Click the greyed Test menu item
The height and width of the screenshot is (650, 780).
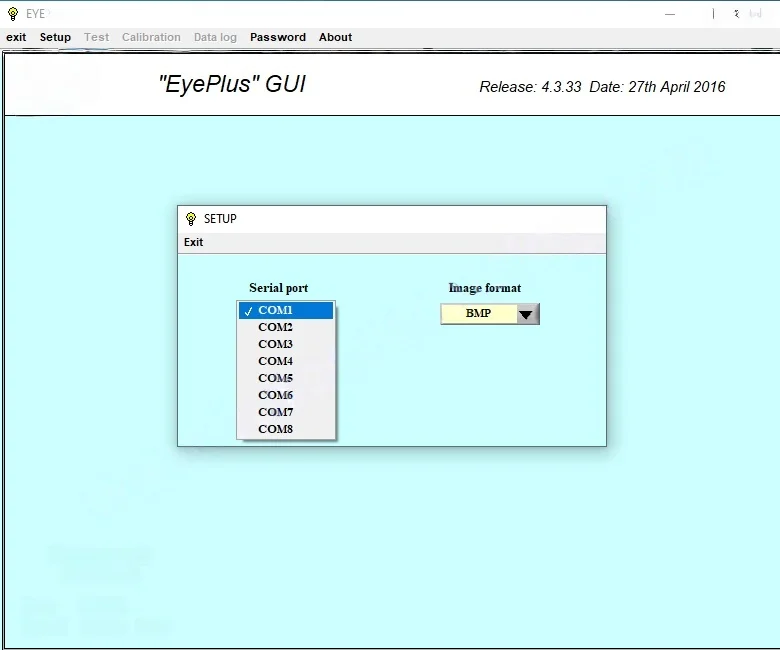coord(97,37)
